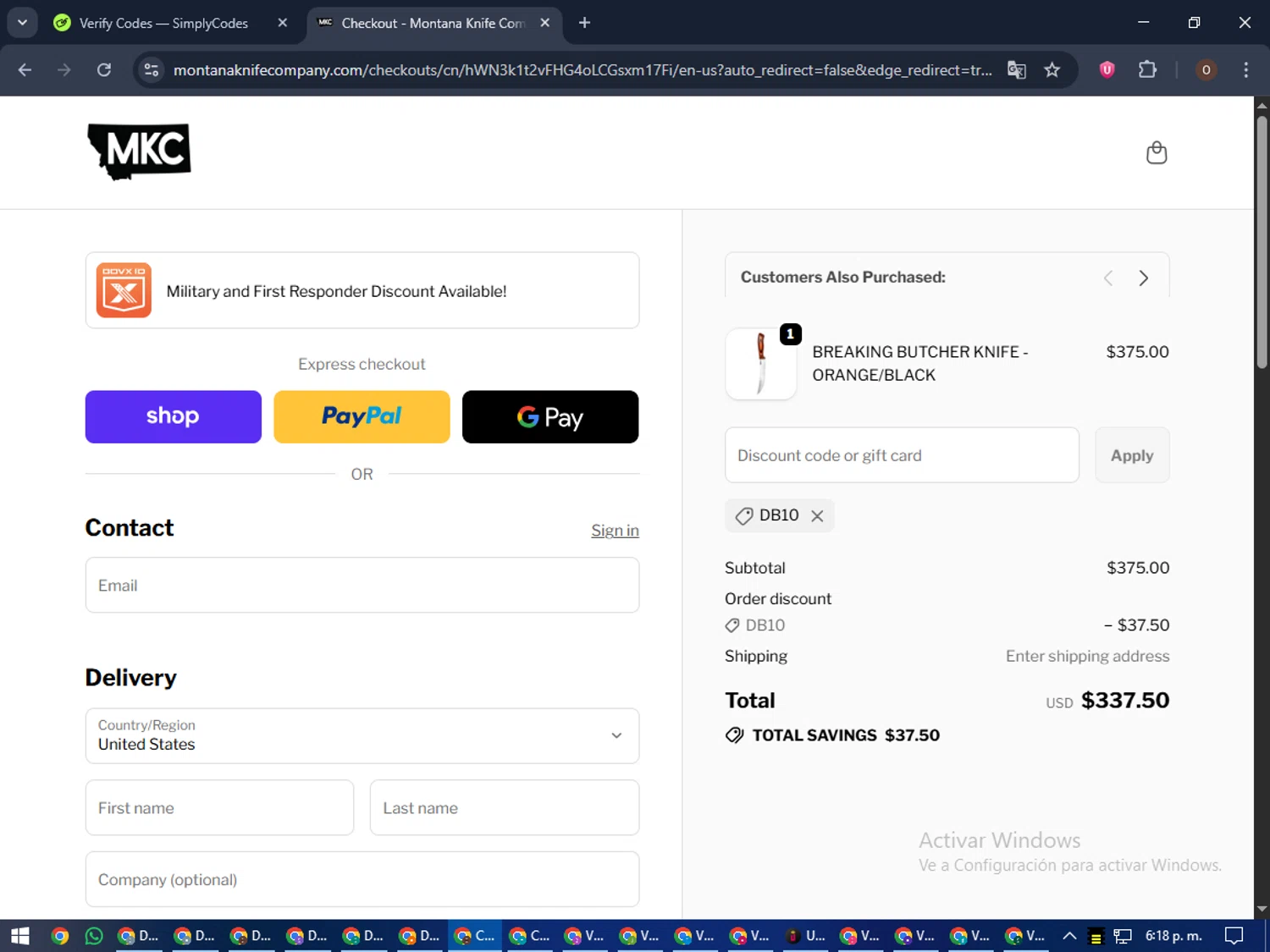Click the address bar URL

pos(583,69)
